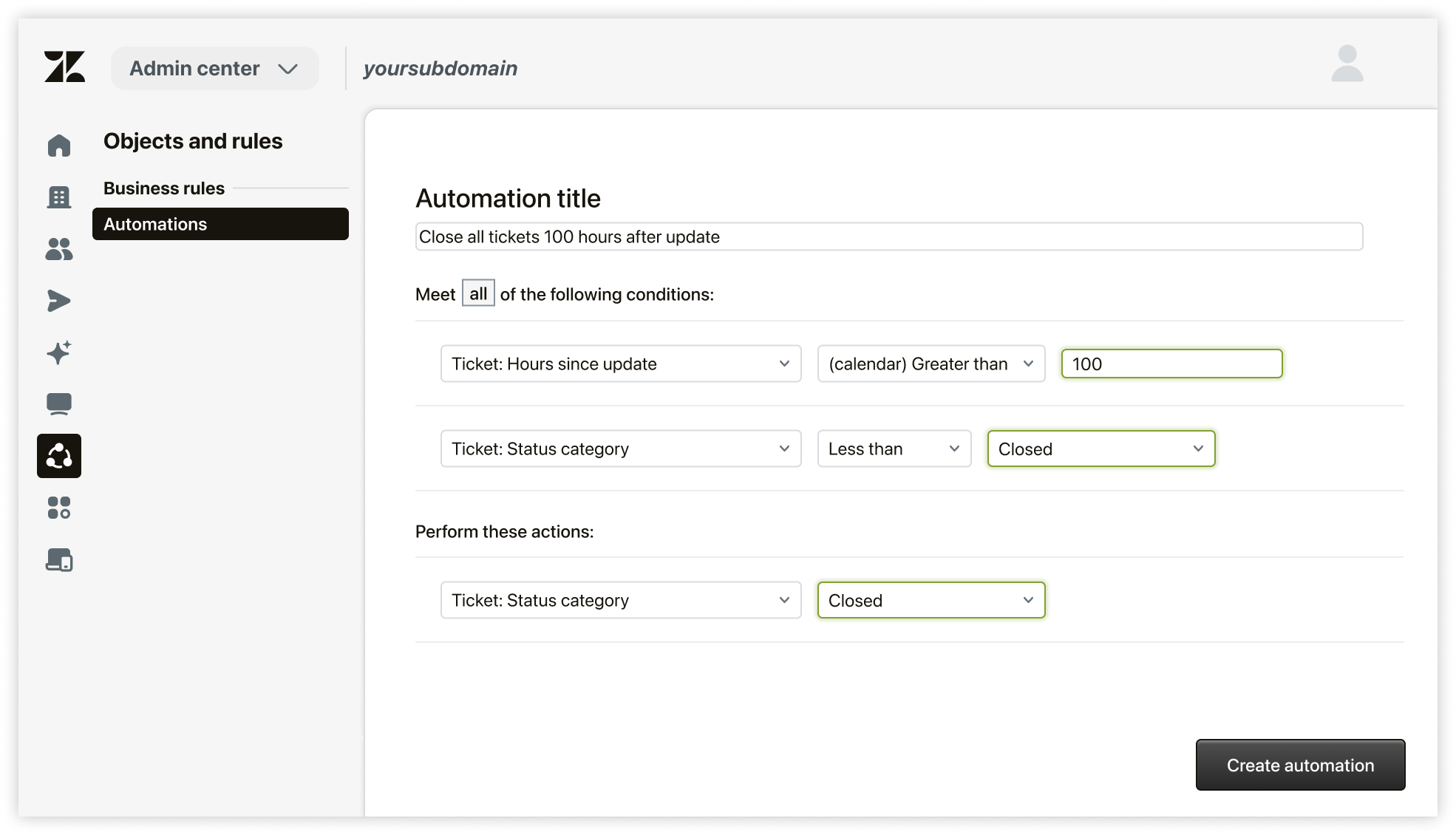This screenshot has width=1456, height=835.
Task: Open the action's Closed value dropdown
Action: [931, 600]
